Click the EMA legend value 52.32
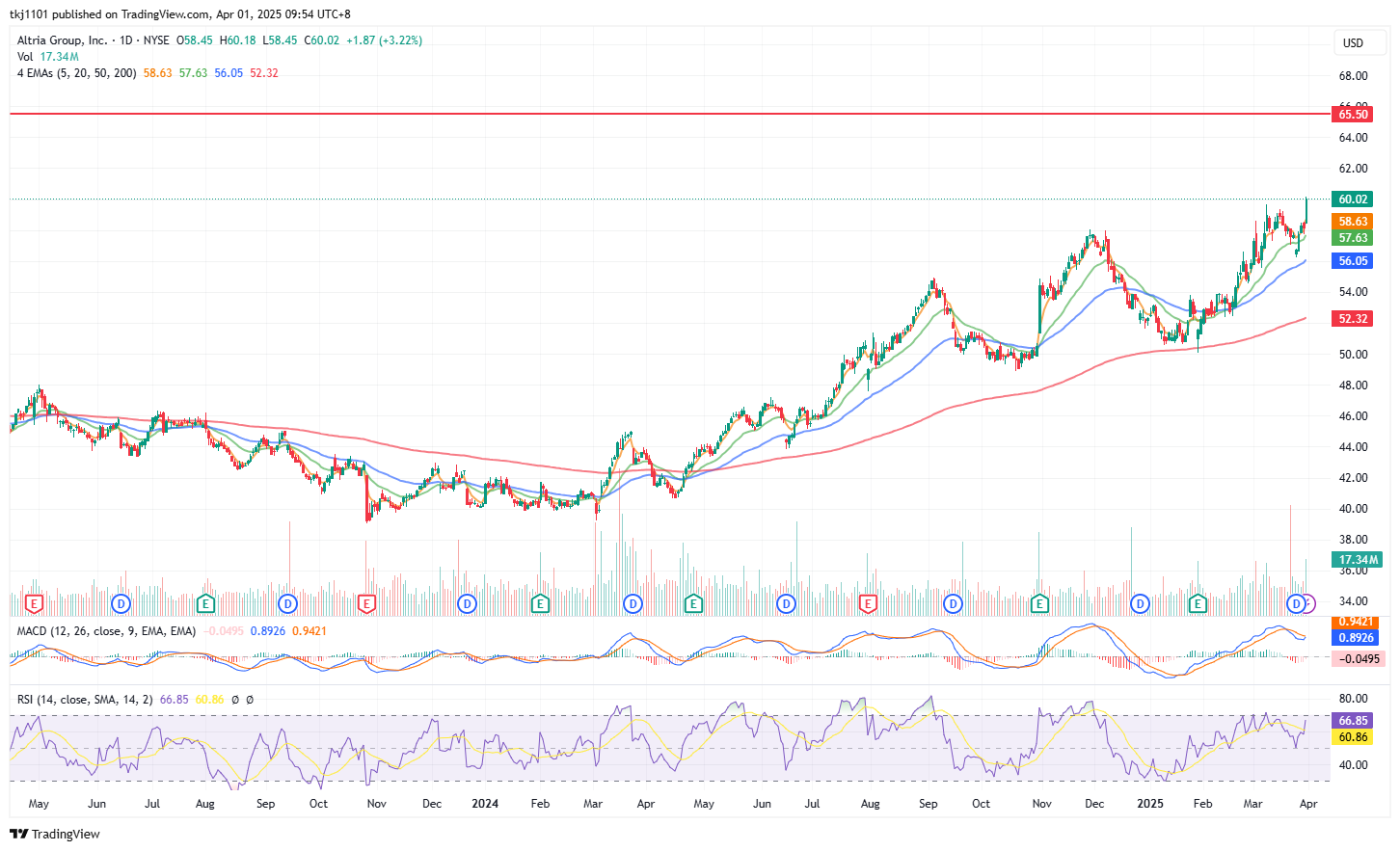 264,73
